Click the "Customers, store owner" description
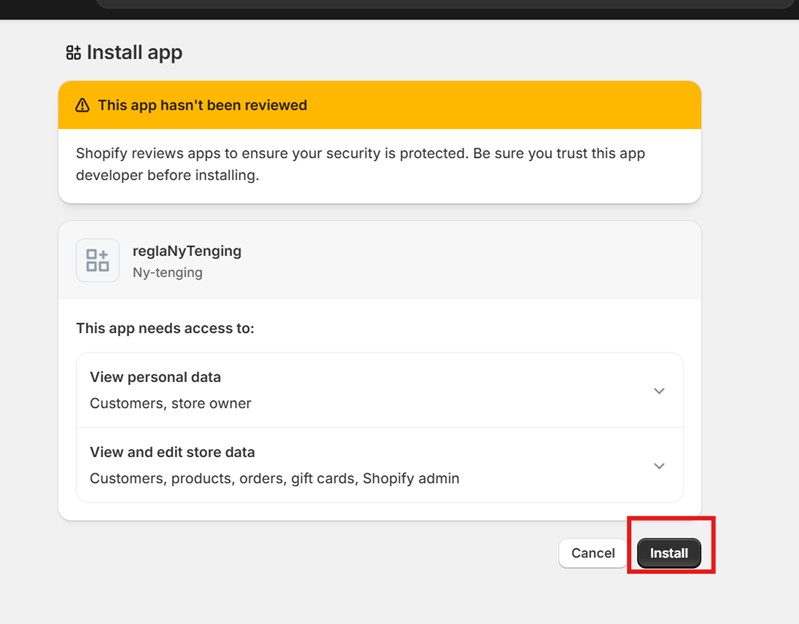This screenshot has width=799, height=624. (x=170, y=403)
